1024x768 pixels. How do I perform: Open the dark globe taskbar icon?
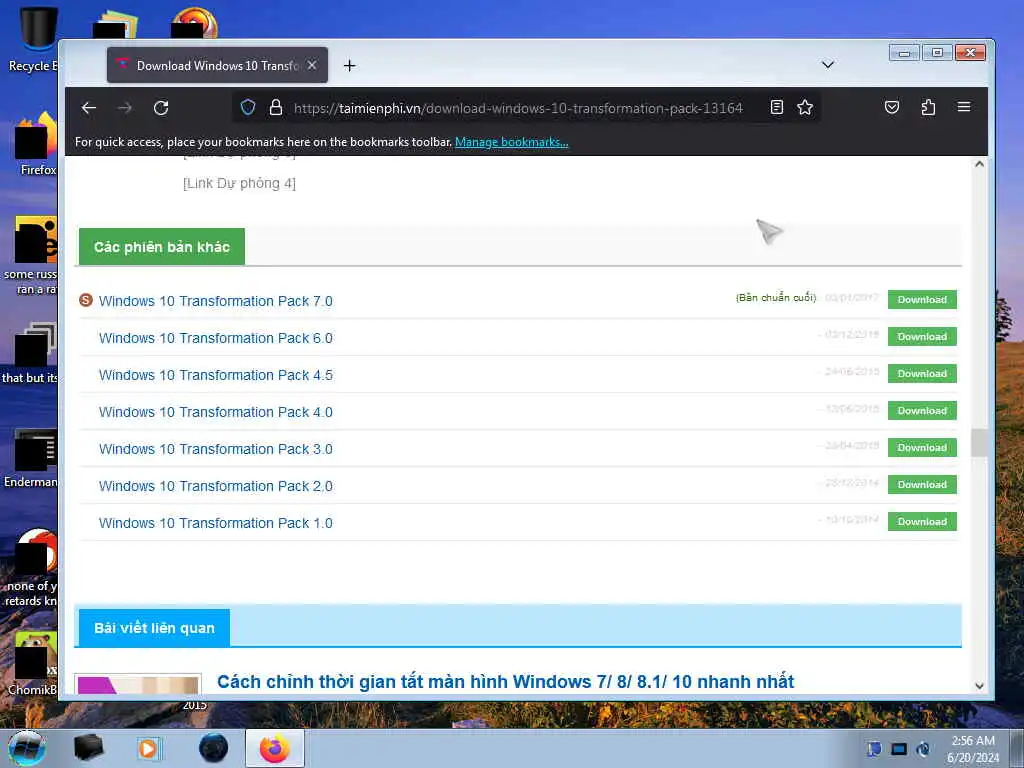213,748
